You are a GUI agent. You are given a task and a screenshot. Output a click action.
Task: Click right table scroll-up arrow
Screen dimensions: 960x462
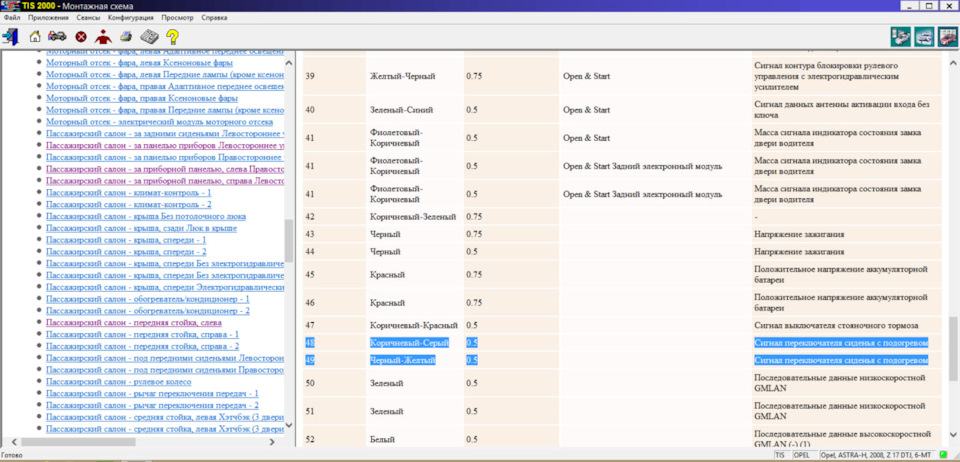[953, 63]
